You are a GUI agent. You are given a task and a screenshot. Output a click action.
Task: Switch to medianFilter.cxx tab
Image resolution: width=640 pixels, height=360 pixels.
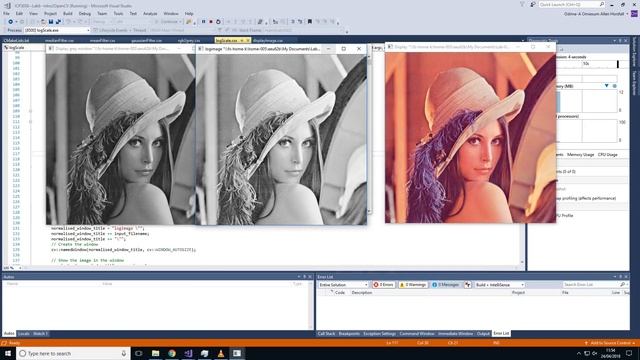tap(59, 40)
